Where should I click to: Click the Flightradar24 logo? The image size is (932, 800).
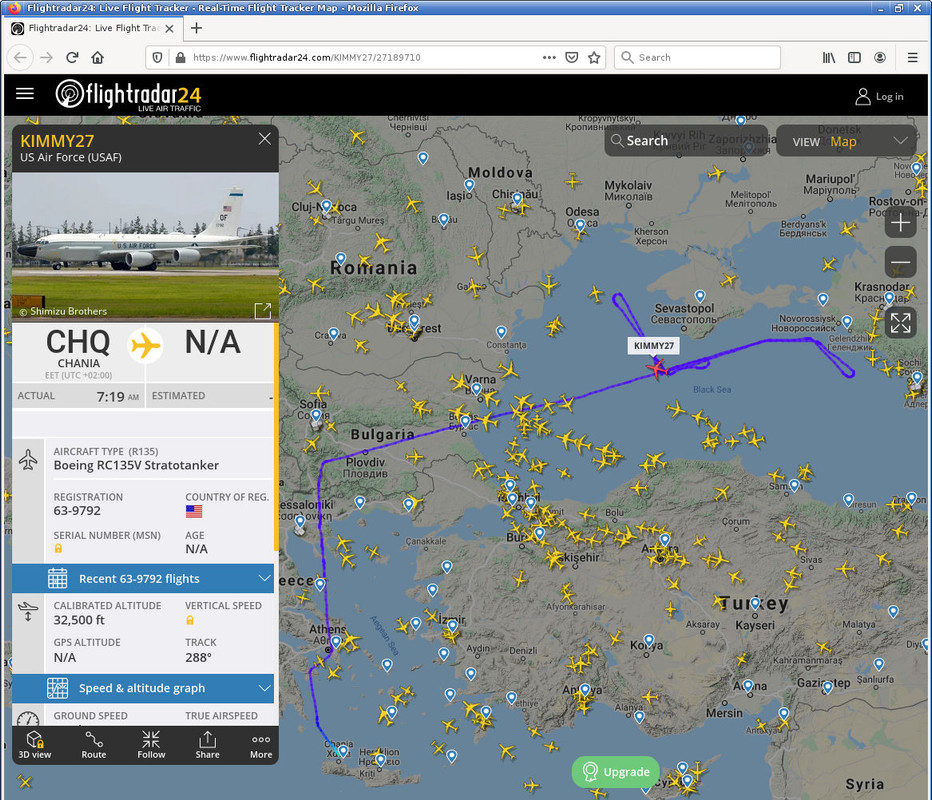128,95
